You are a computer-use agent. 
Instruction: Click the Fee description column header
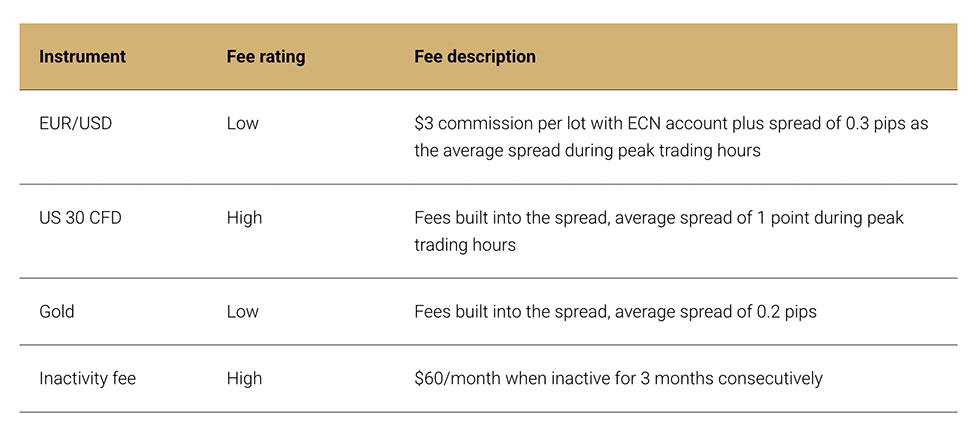[x=475, y=56]
